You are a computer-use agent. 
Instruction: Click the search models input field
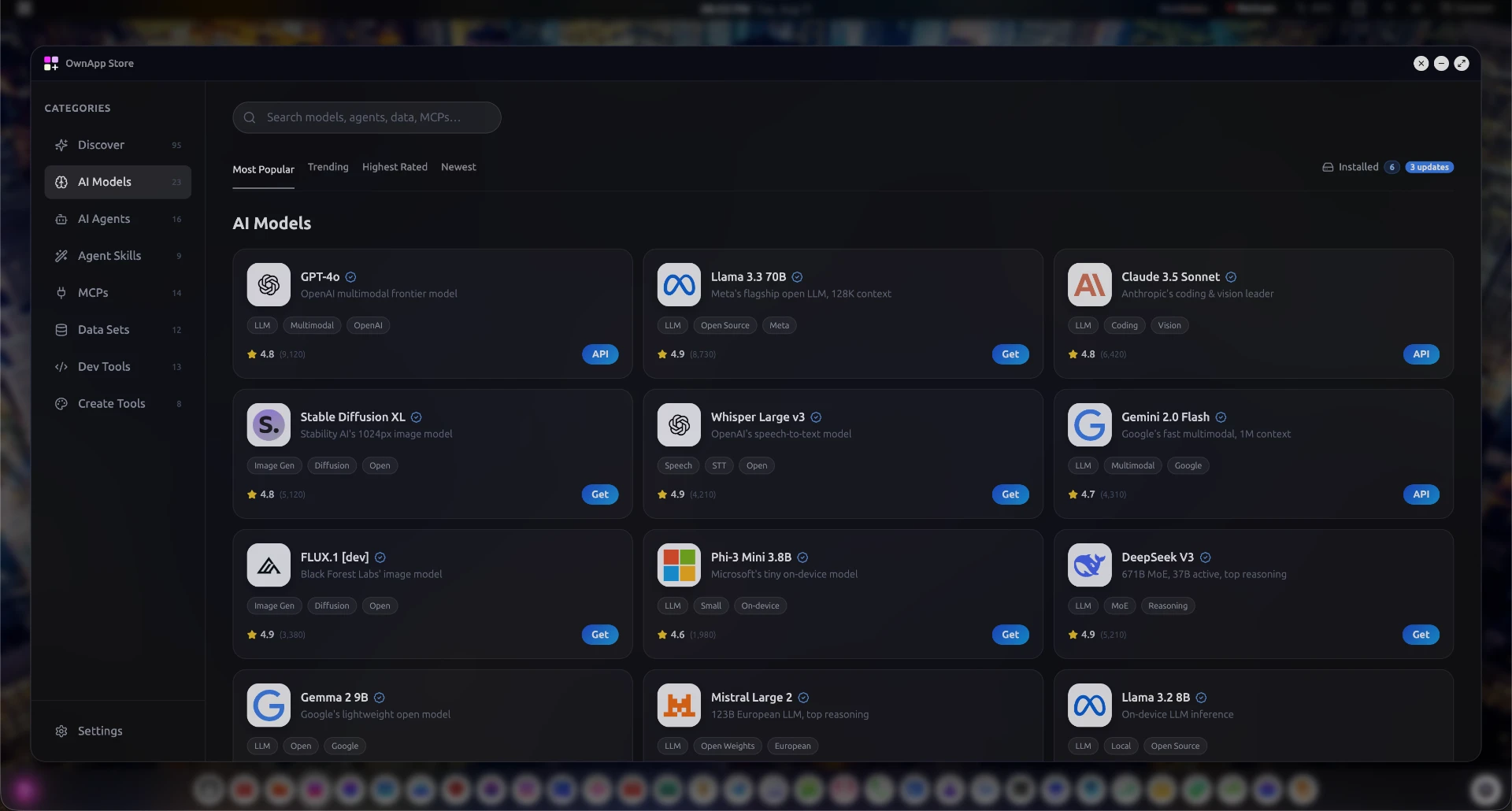click(x=367, y=117)
